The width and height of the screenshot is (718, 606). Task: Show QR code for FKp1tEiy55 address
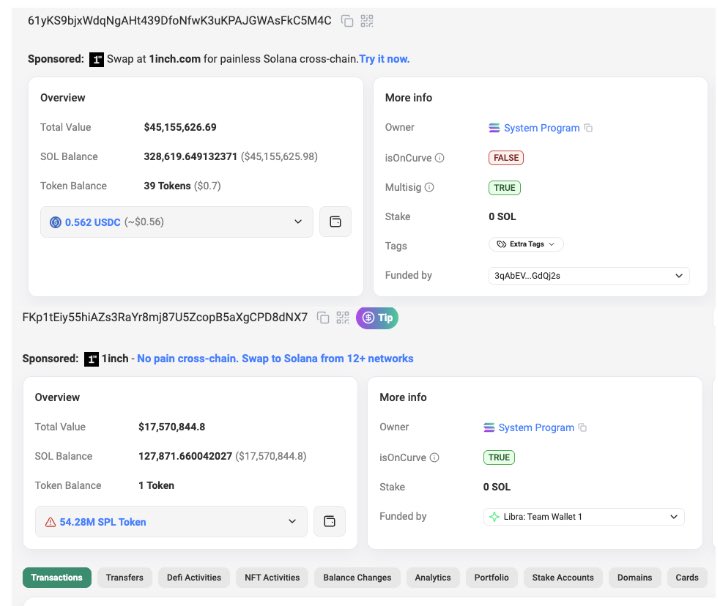point(343,317)
